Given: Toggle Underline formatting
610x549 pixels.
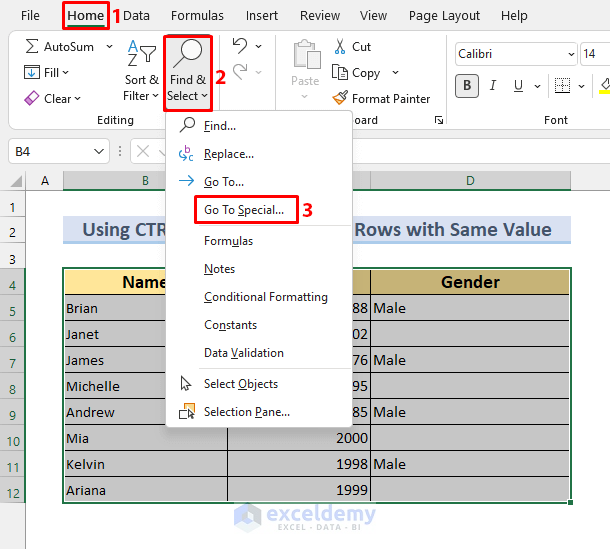Looking at the screenshot, I should tap(518, 85).
